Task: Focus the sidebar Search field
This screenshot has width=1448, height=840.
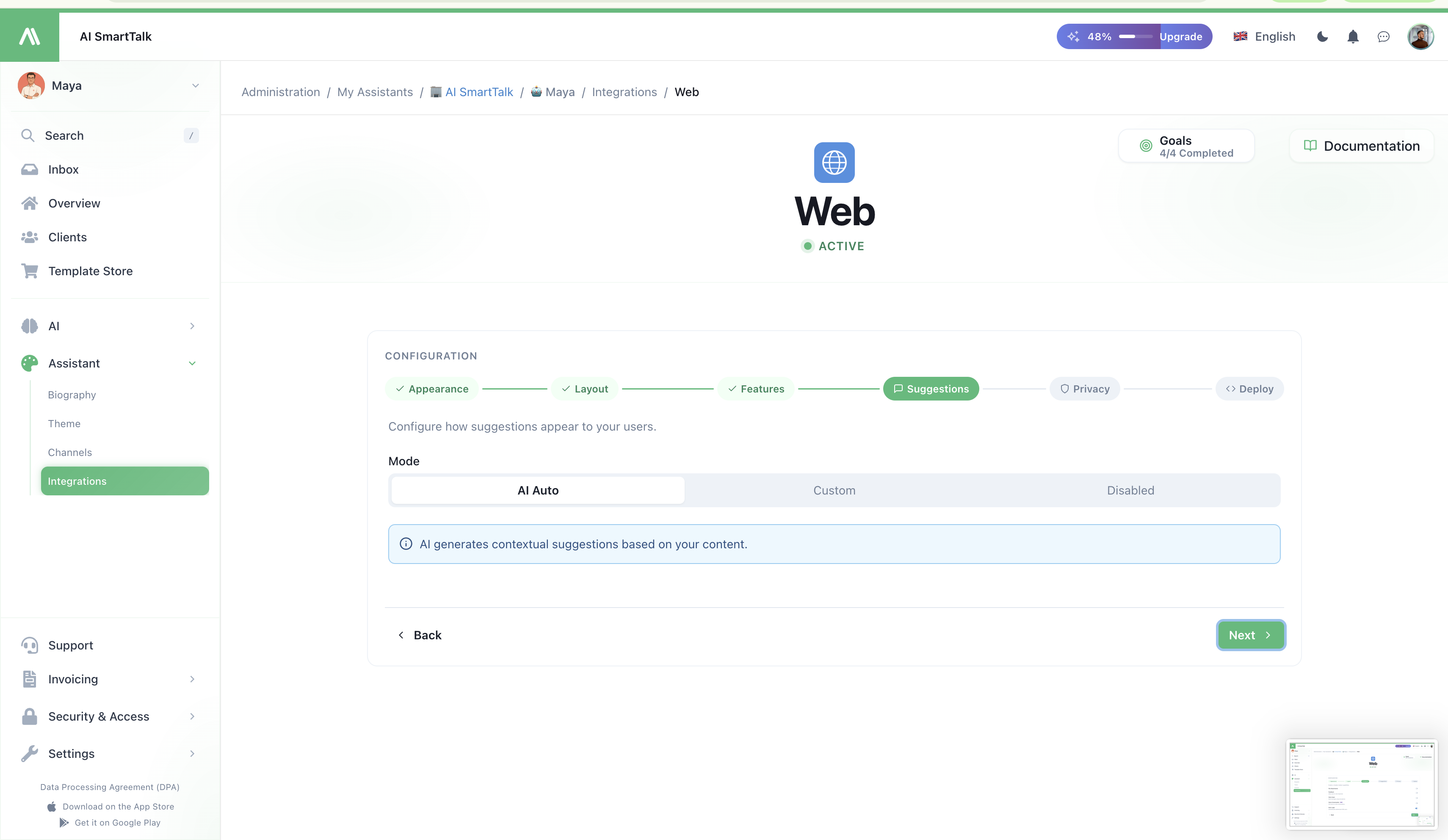Action: pos(110,135)
